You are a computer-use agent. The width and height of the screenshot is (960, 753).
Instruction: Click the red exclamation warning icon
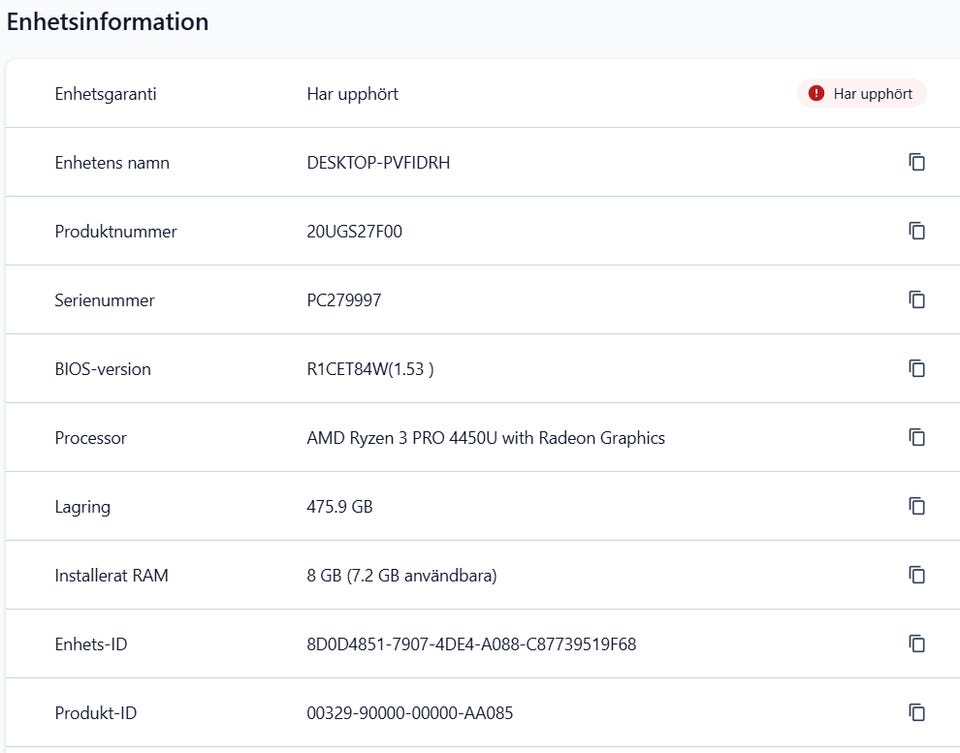(816, 94)
